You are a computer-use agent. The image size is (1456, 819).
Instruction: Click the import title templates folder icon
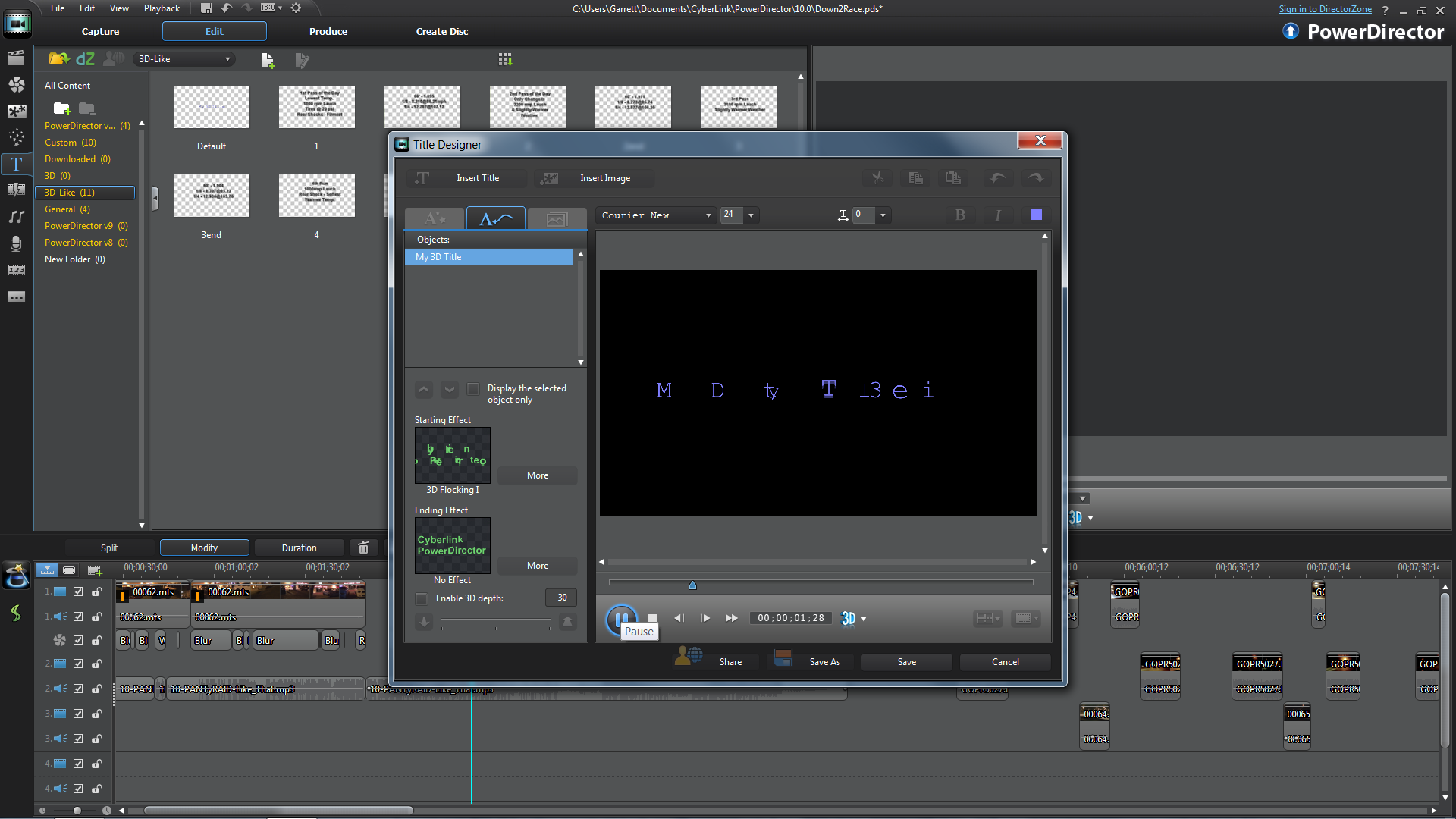[58, 58]
